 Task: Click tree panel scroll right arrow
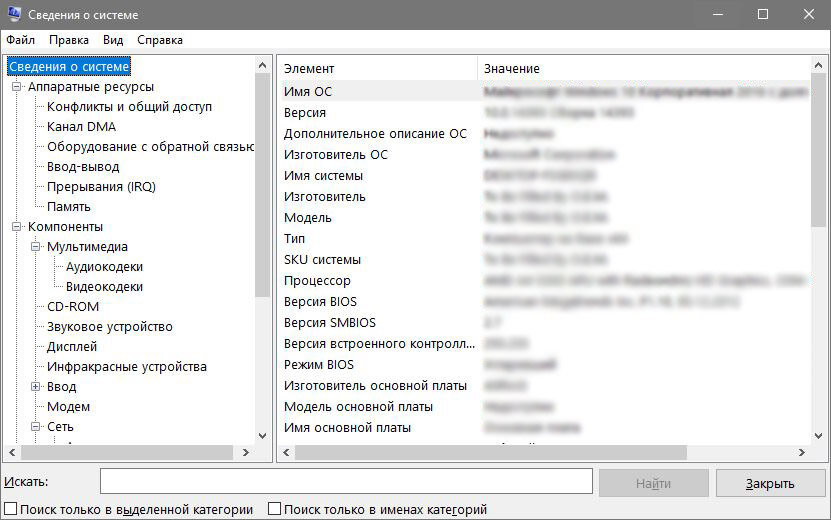pos(245,453)
